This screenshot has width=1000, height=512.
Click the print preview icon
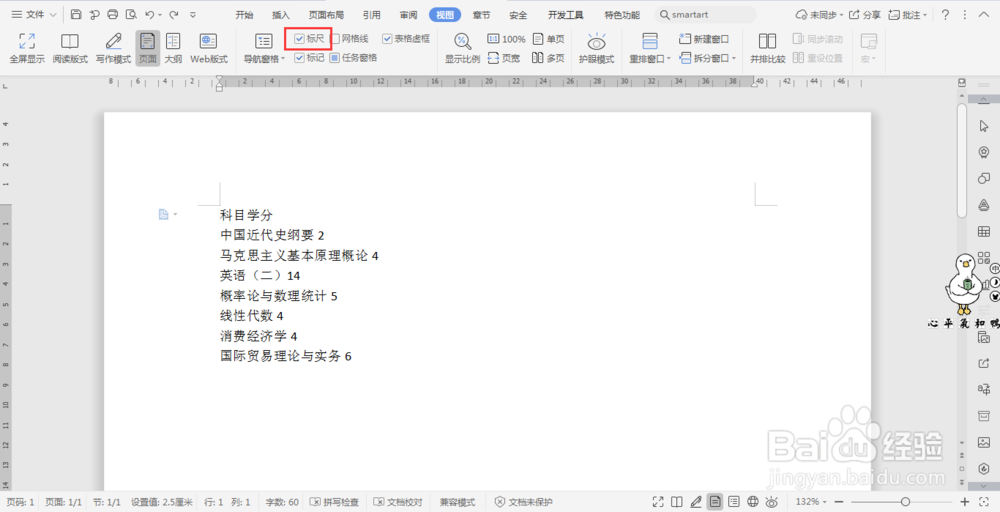tap(131, 14)
